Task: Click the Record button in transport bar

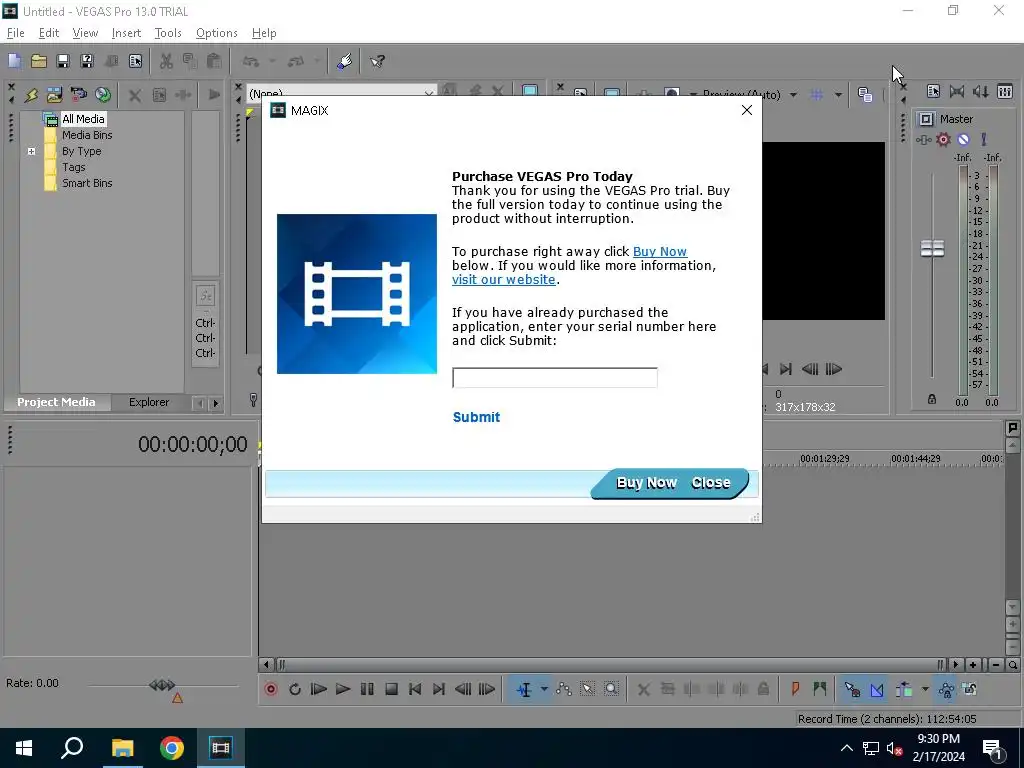Action: (271, 689)
